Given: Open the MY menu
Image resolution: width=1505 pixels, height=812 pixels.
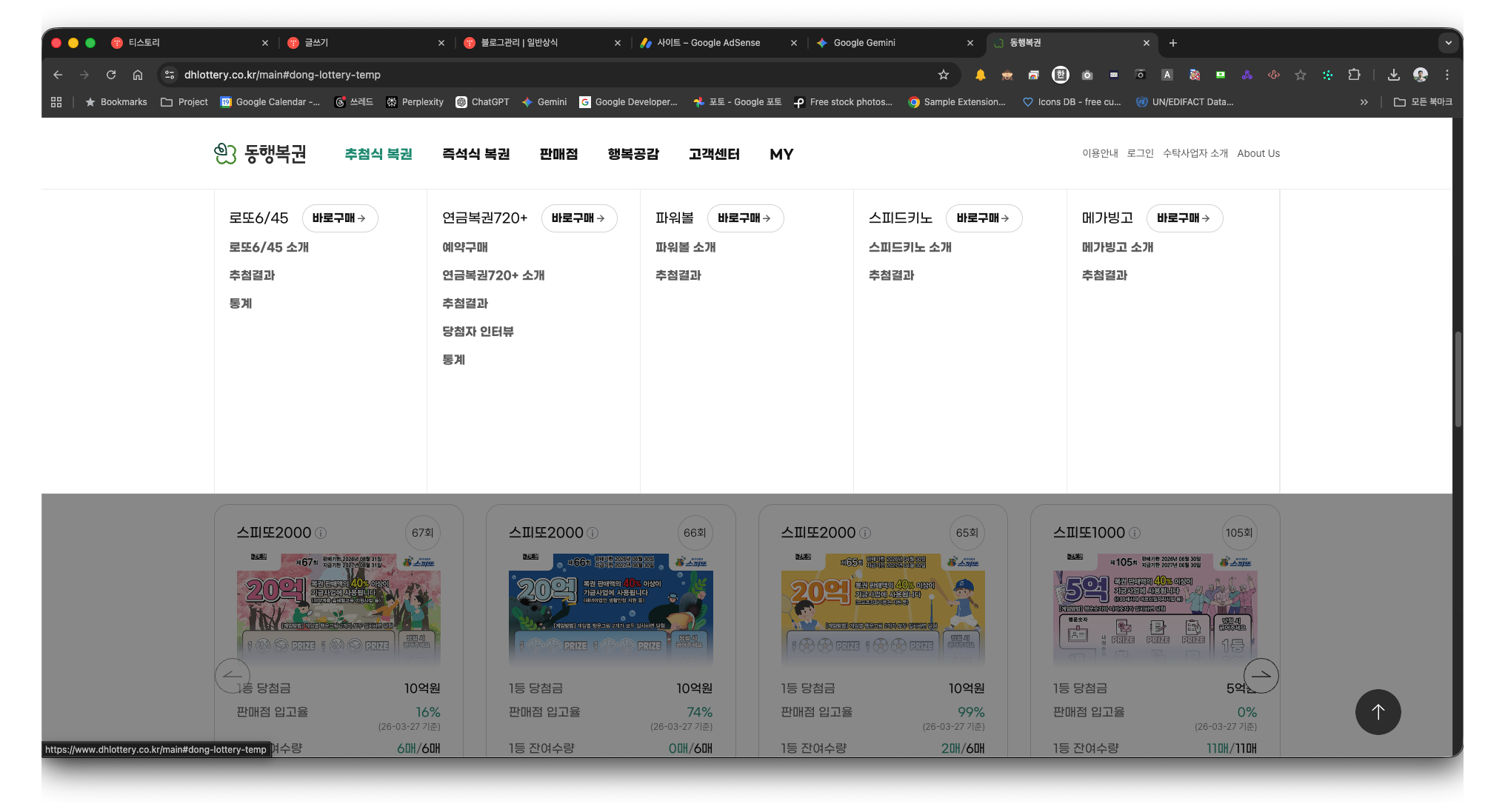Looking at the screenshot, I should pyautogui.click(x=781, y=154).
